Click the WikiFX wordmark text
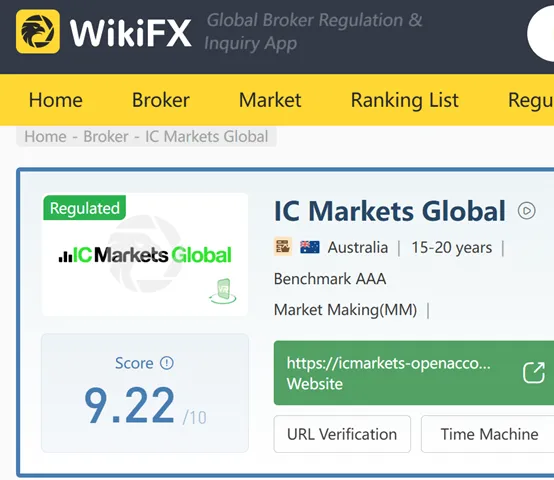The width and height of the screenshot is (554, 480). click(x=130, y=33)
